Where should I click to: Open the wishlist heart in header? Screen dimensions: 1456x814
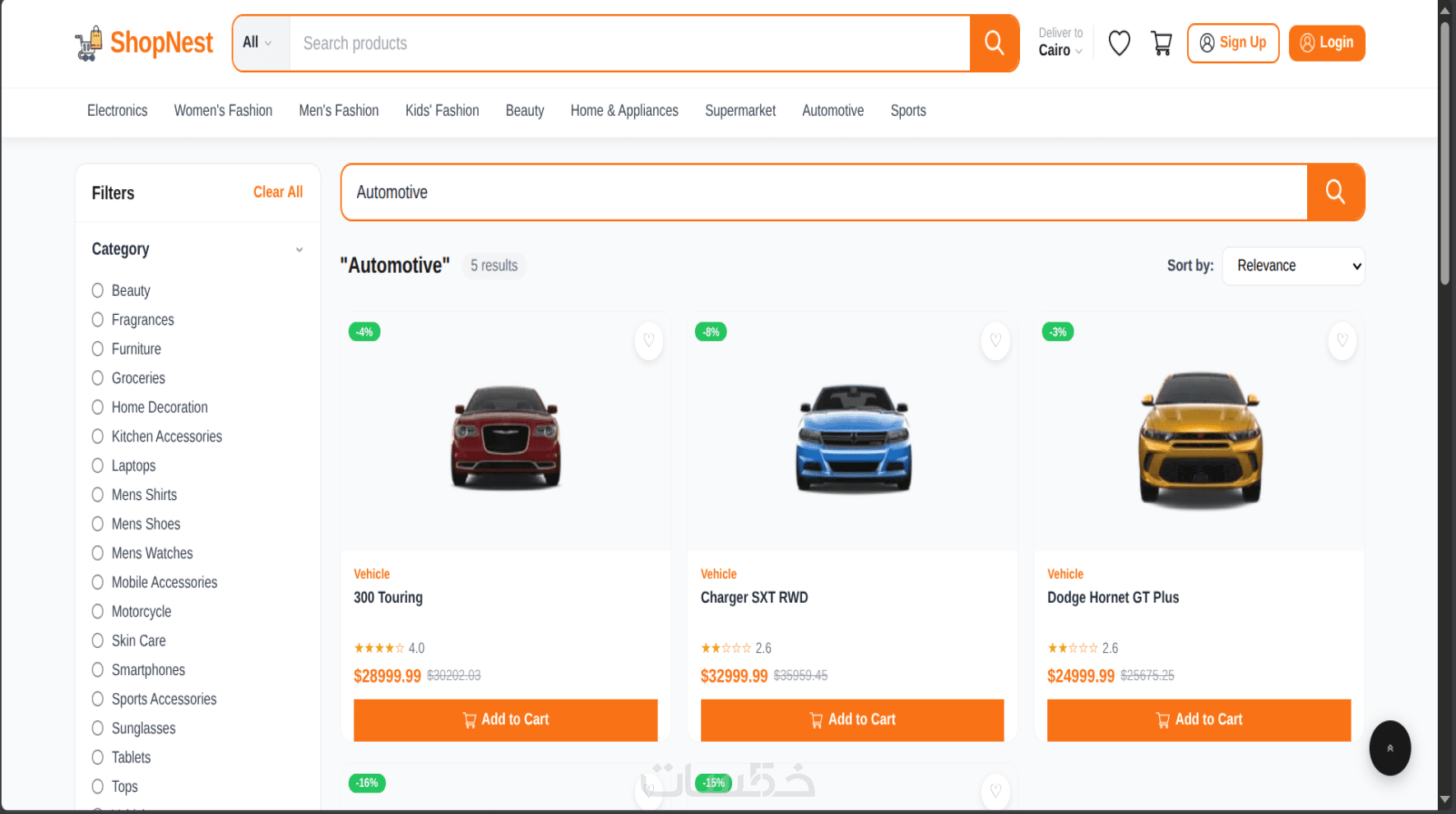click(1119, 43)
